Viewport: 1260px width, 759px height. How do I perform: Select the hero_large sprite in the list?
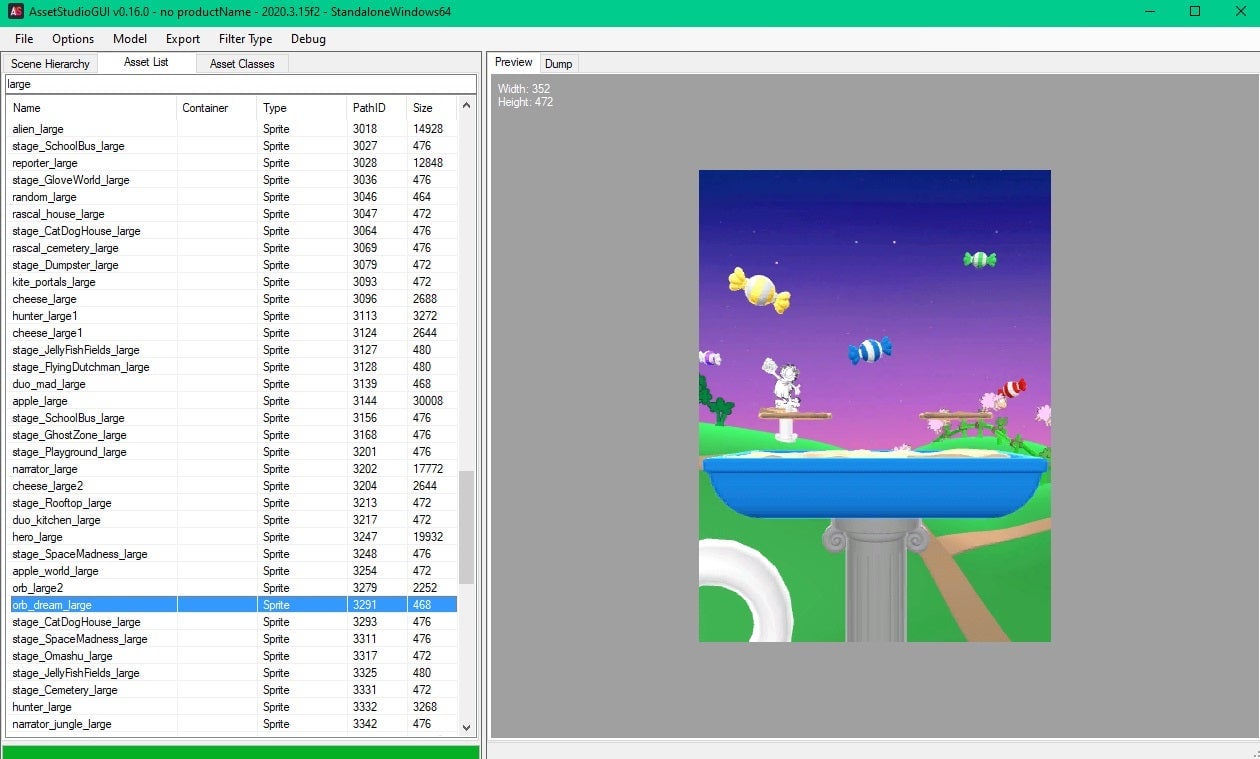[90, 537]
